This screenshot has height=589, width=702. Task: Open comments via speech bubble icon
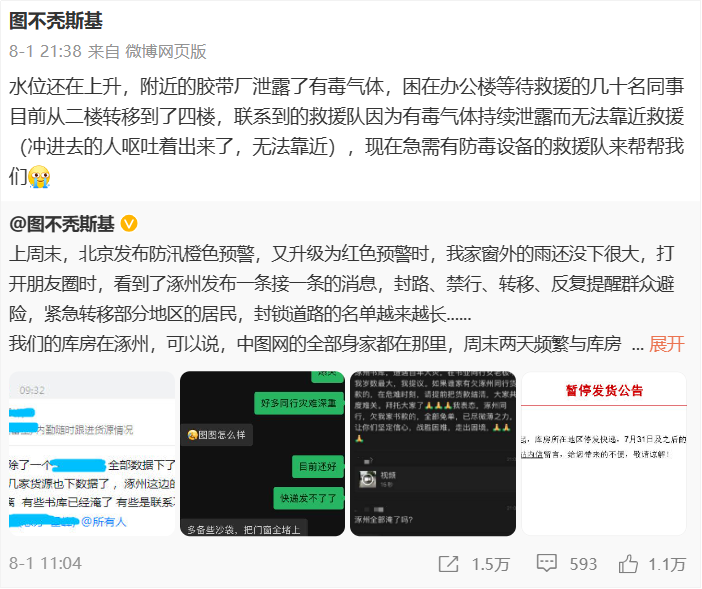pos(547,563)
